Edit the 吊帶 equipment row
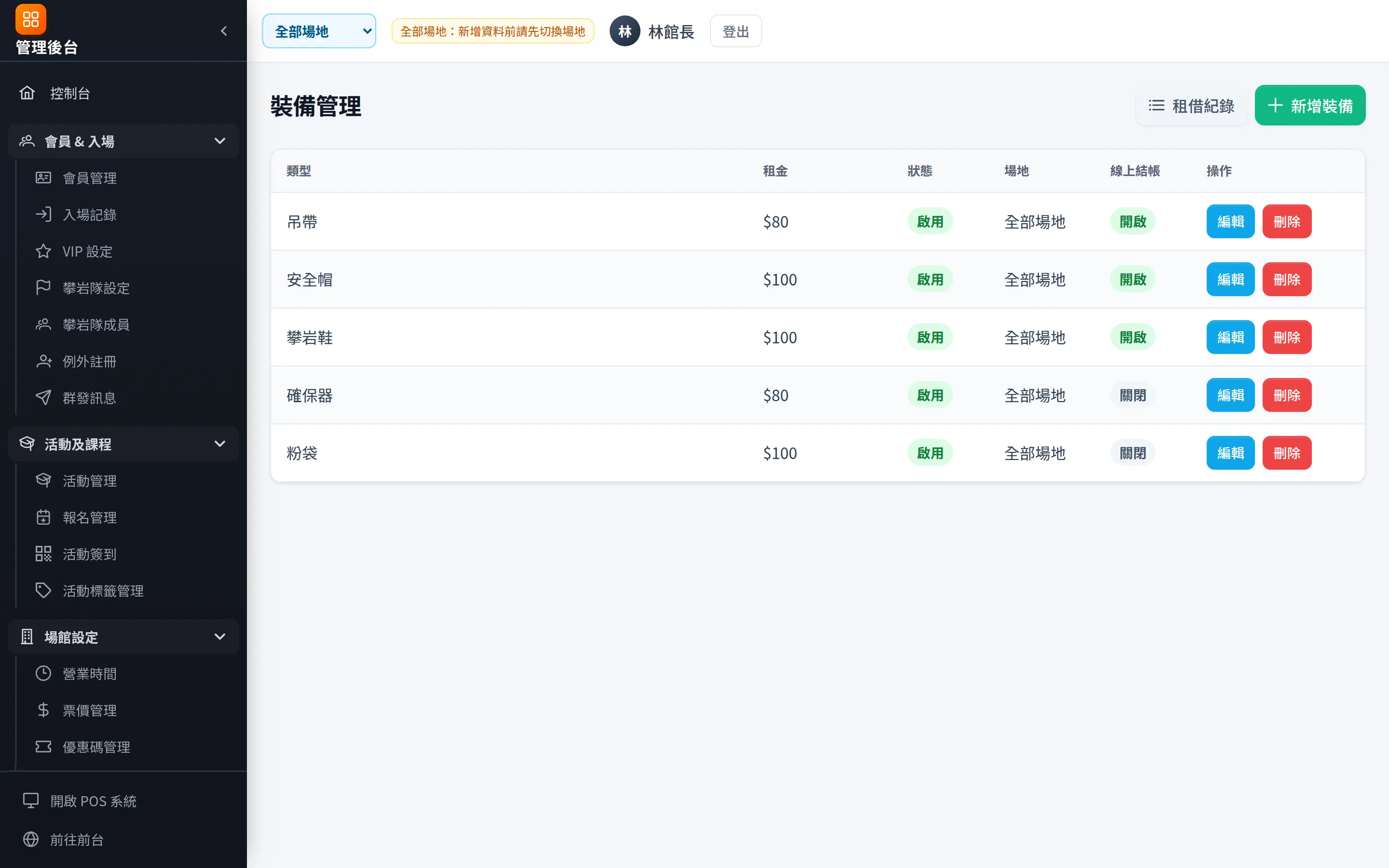The height and width of the screenshot is (868, 1389). point(1230,222)
